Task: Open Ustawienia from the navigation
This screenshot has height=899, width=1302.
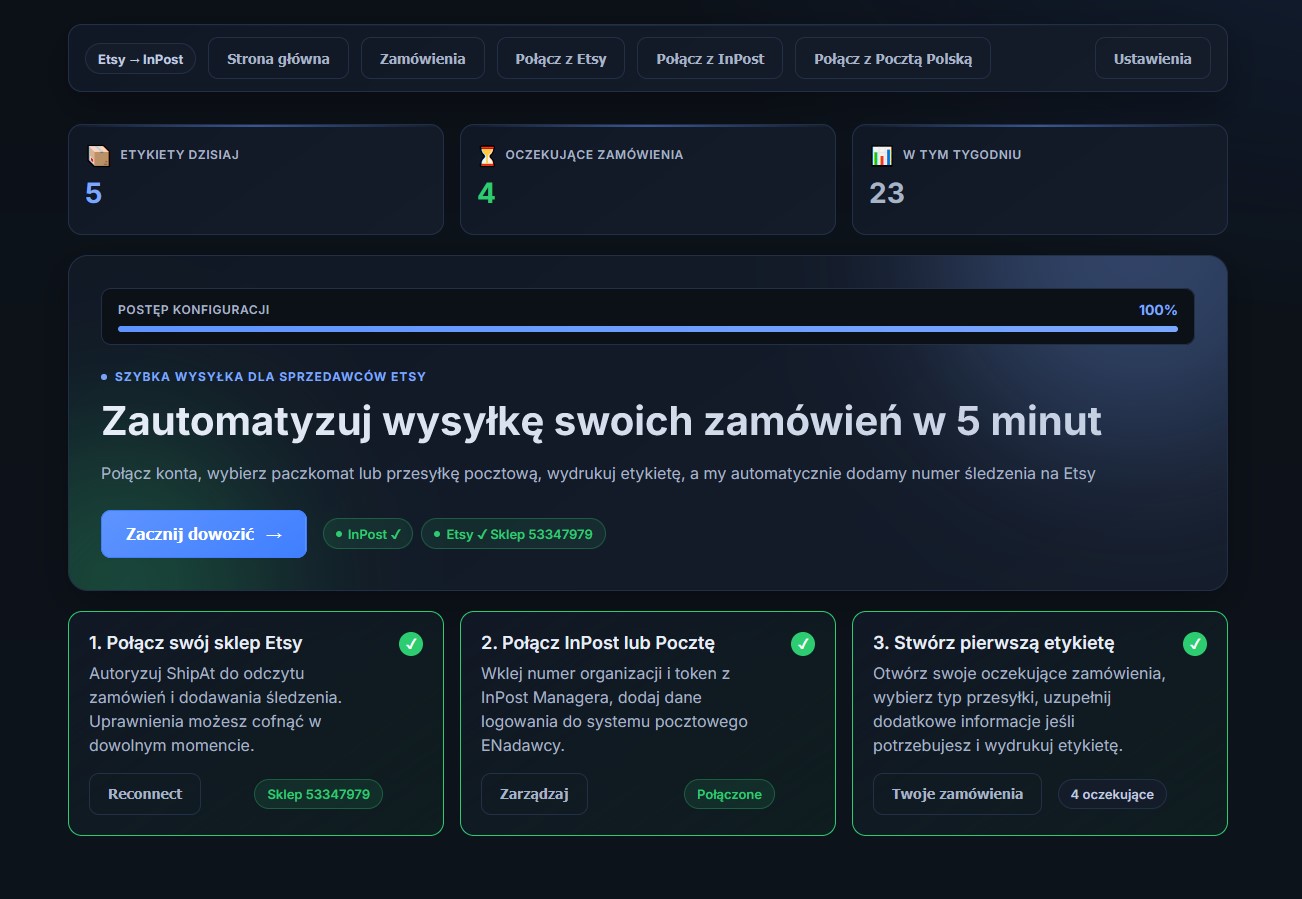Action: (1152, 58)
